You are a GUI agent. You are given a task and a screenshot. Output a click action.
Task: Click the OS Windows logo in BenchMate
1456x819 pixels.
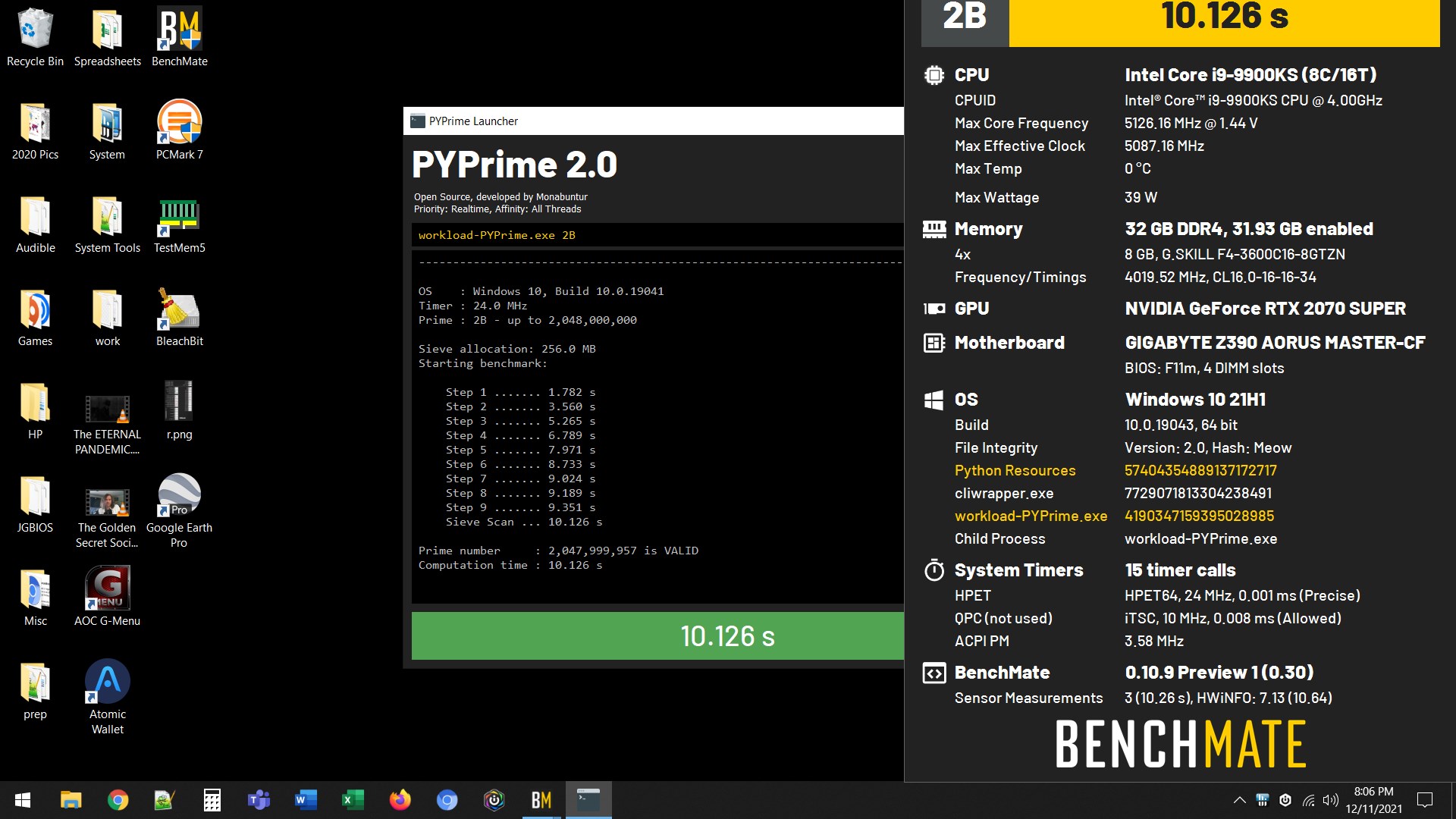934,400
